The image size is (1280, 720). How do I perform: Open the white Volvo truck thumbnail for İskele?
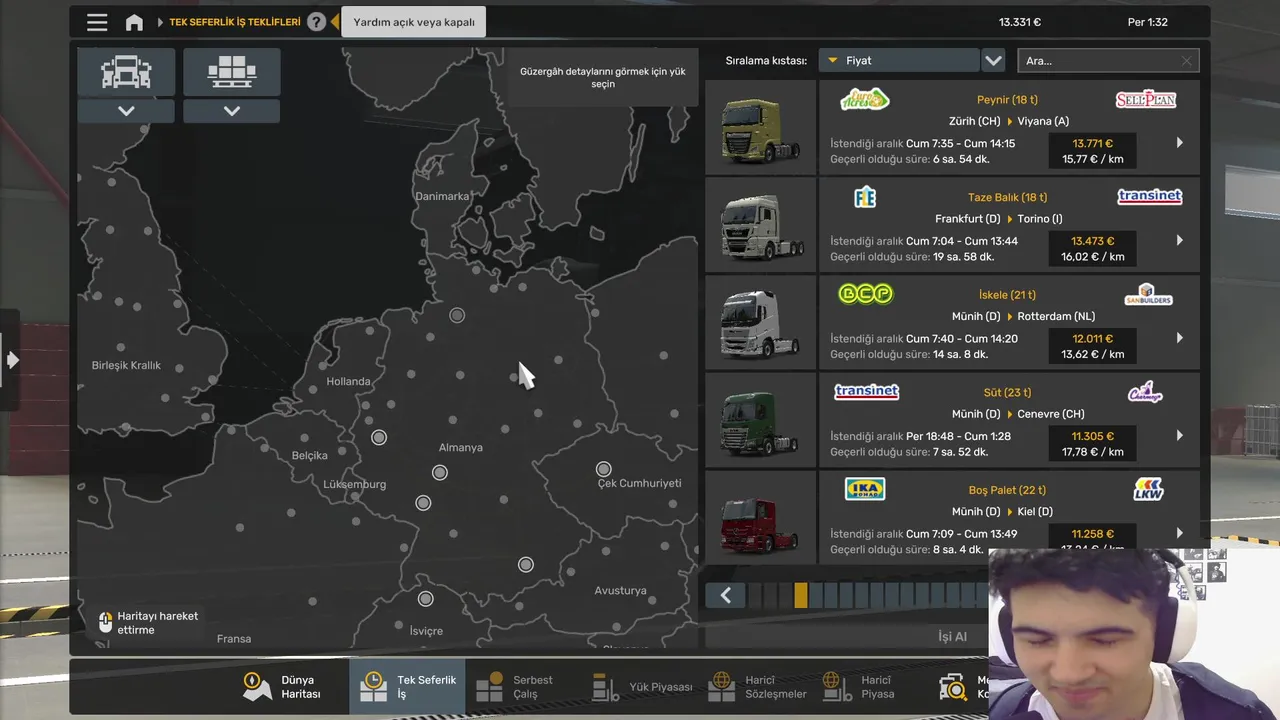[x=761, y=322]
